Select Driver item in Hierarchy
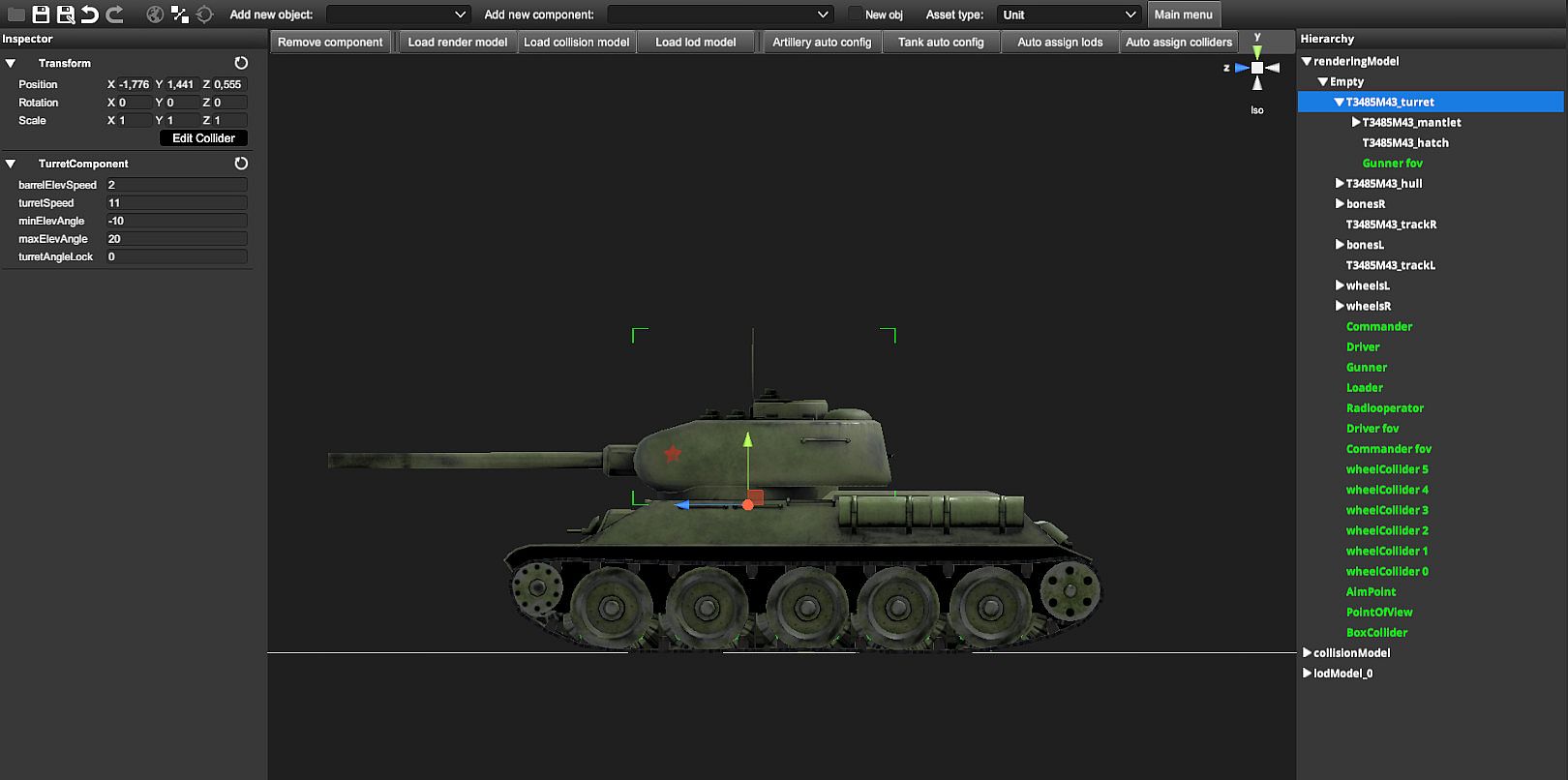 1363,346
